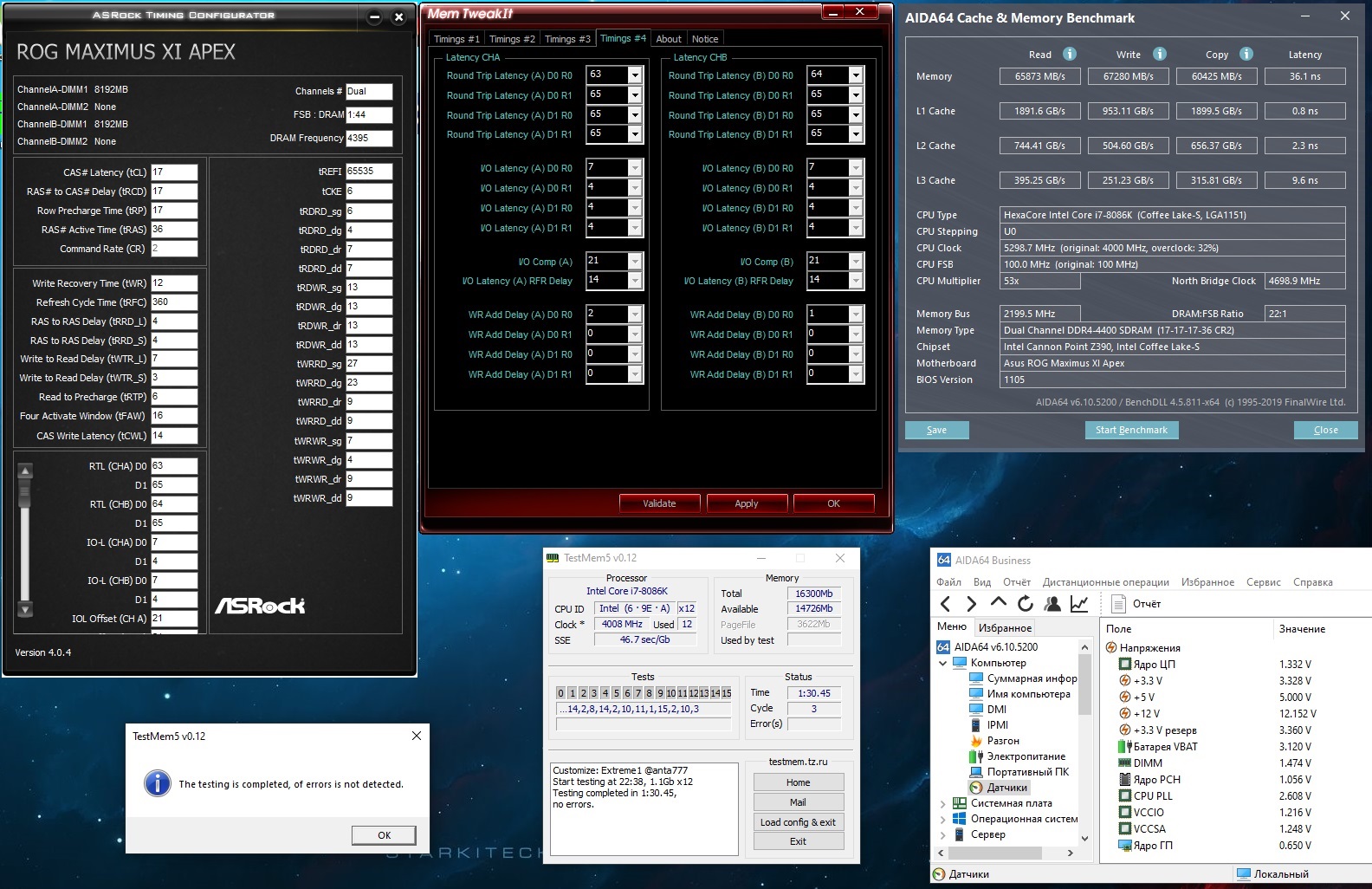Image resolution: width=1372 pixels, height=889 pixels.
Task: Confirm OK in TestMem5 completion dialog
Action: 384,835
